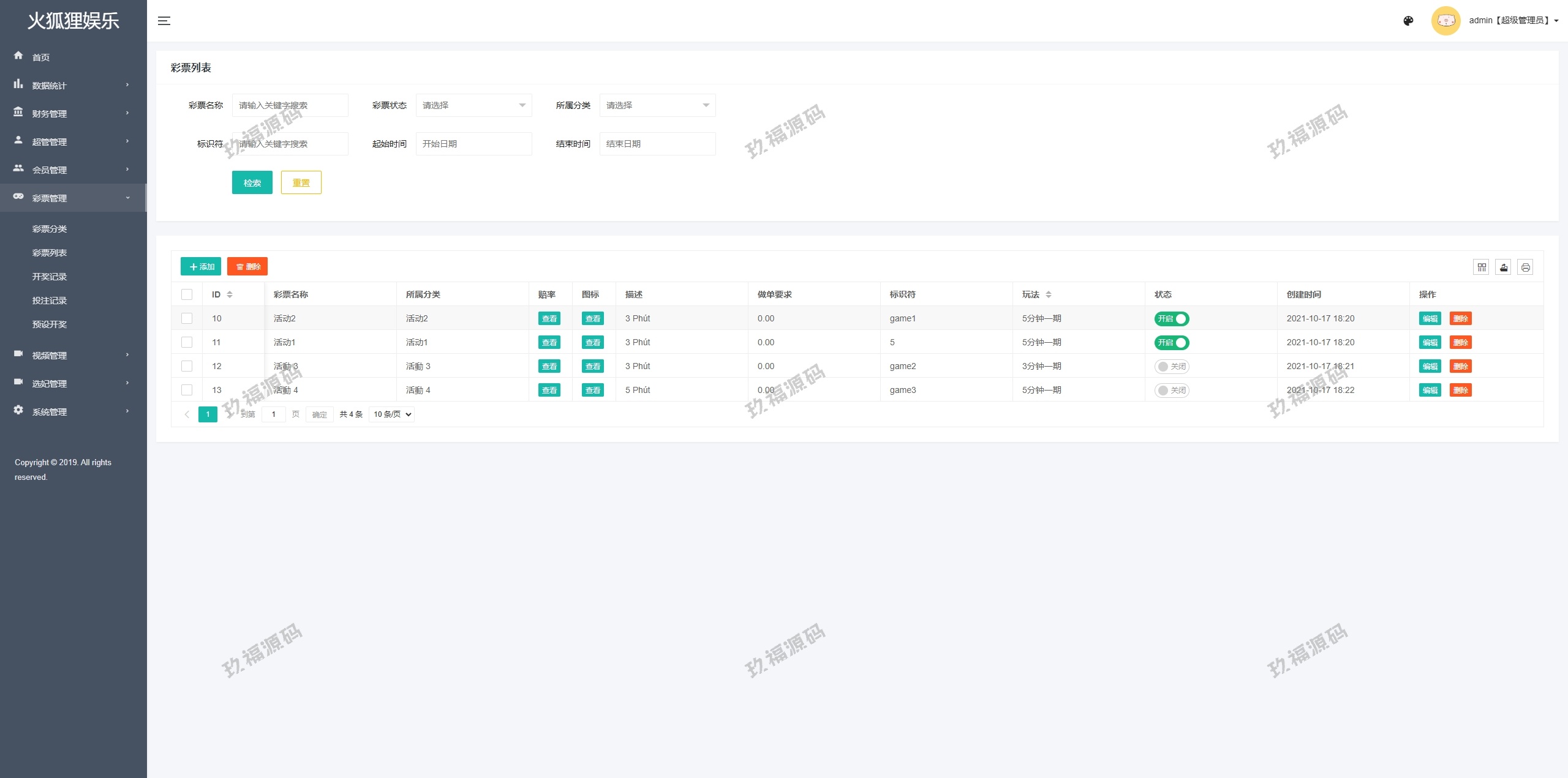Enable the 关闭 status switch for game2 row
This screenshot has height=778, width=1568.
click(1171, 366)
